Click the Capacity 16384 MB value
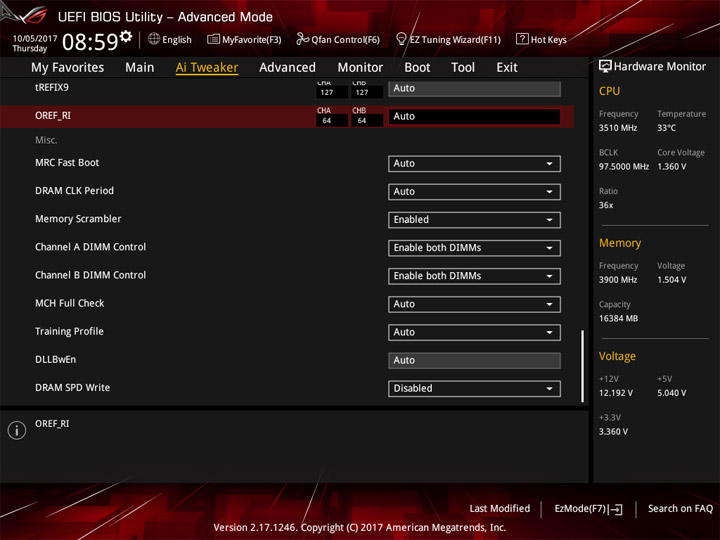The height and width of the screenshot is (540, 720). tap(618, 318)
